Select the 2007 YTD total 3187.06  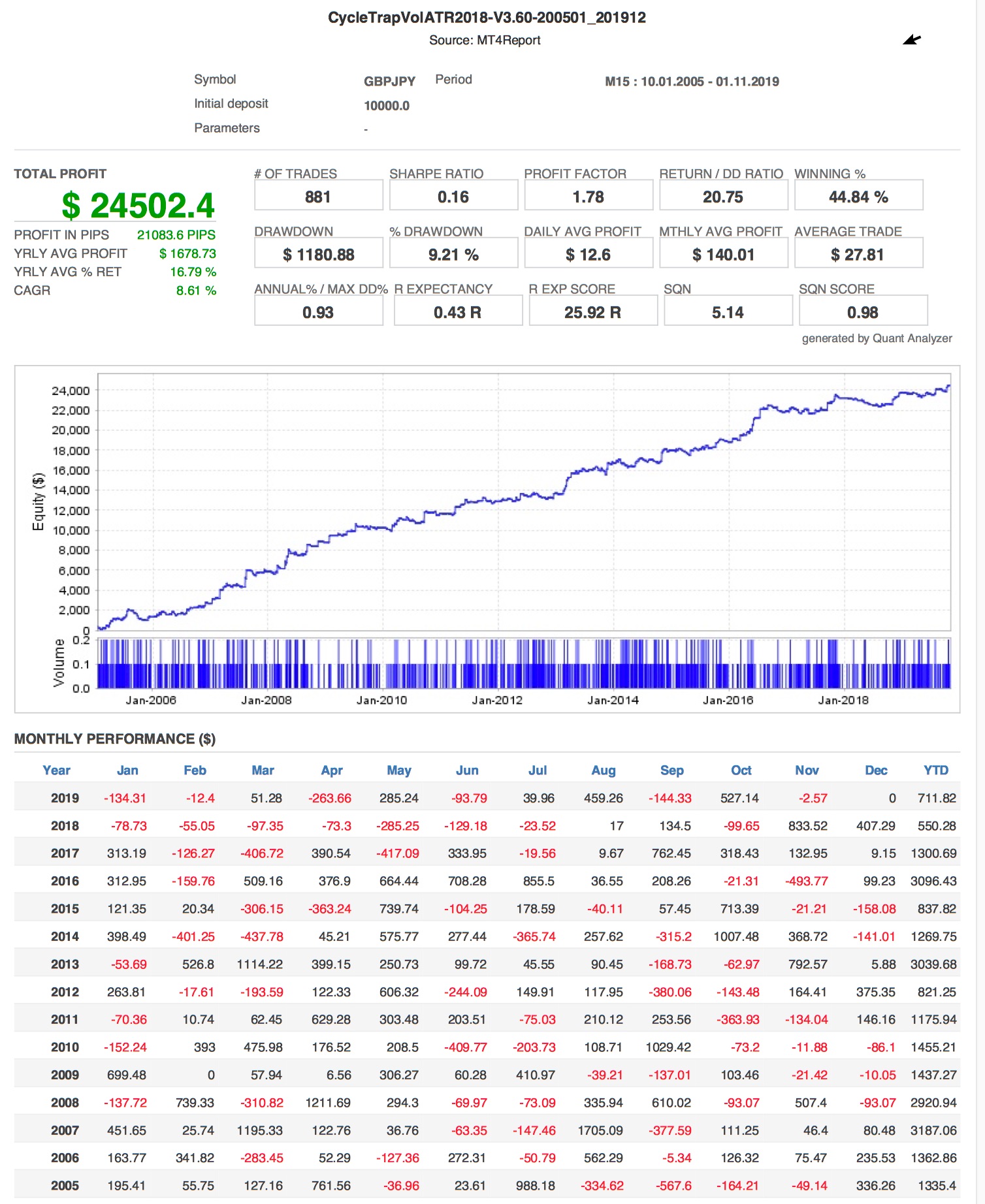pos(933,1130)
